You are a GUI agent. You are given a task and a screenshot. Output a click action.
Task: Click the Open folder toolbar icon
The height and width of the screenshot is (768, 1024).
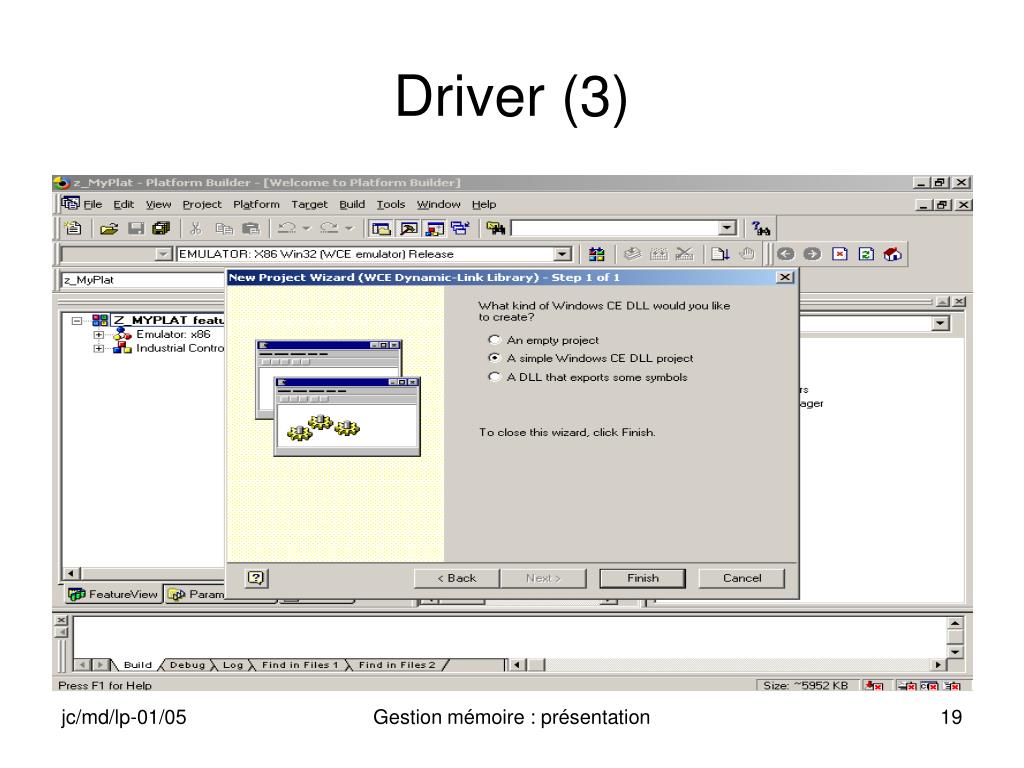point(108,228)
